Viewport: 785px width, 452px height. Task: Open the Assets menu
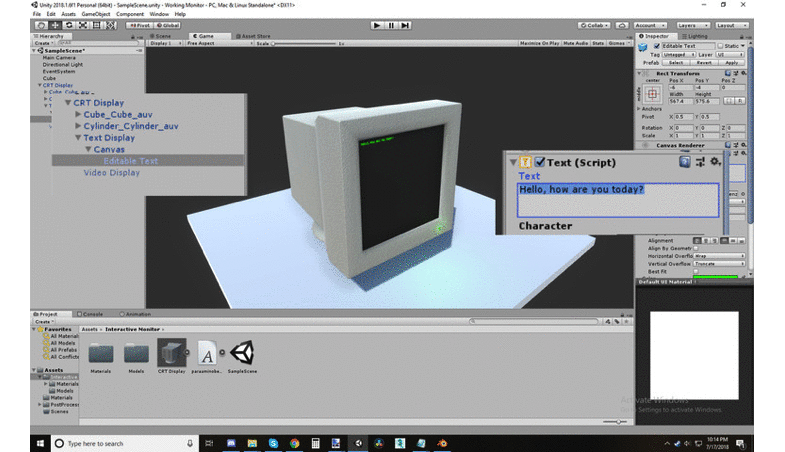[68, 14]
